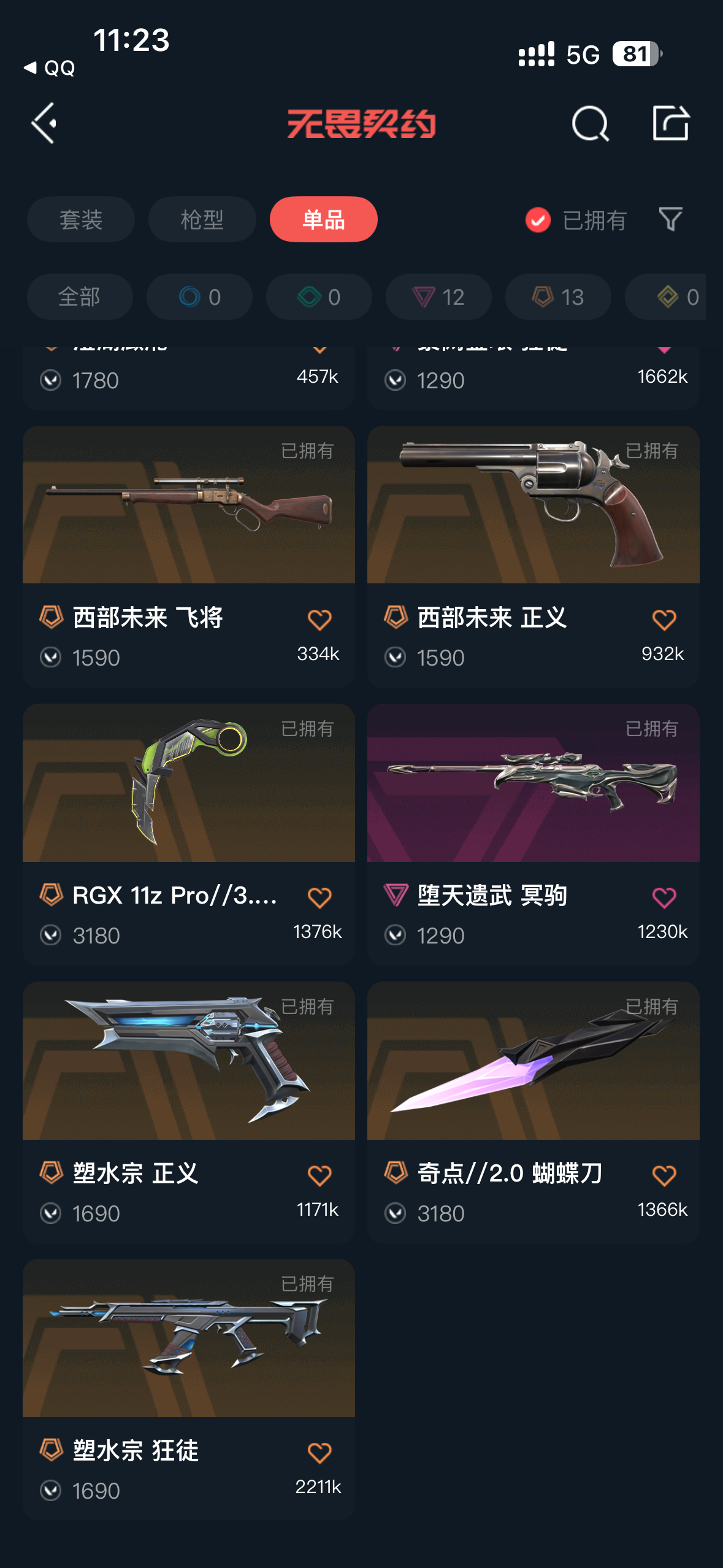Return to QQ via status bar
The image size is (723, 1568).
(49, 67)
